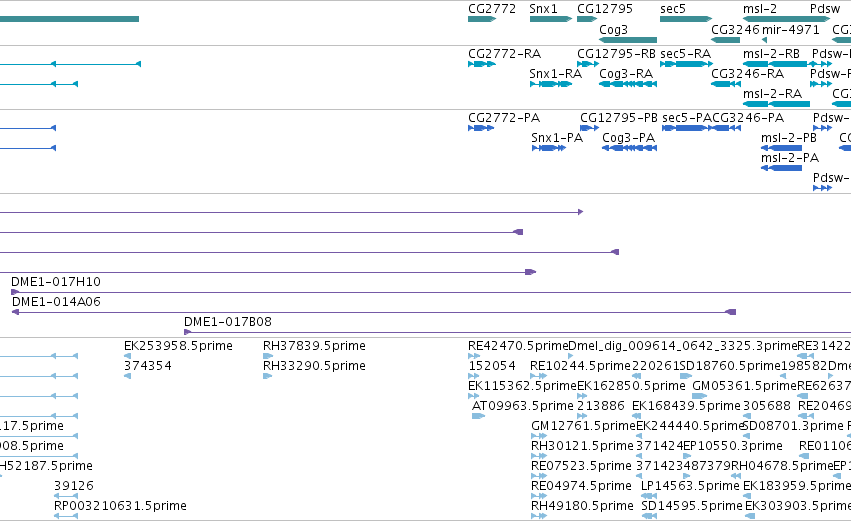The height and width of the screenshot is (521, 851).
Task: Click the SD08701.3prime EST label
Action: pyautogui.click(x=793, y=426)
